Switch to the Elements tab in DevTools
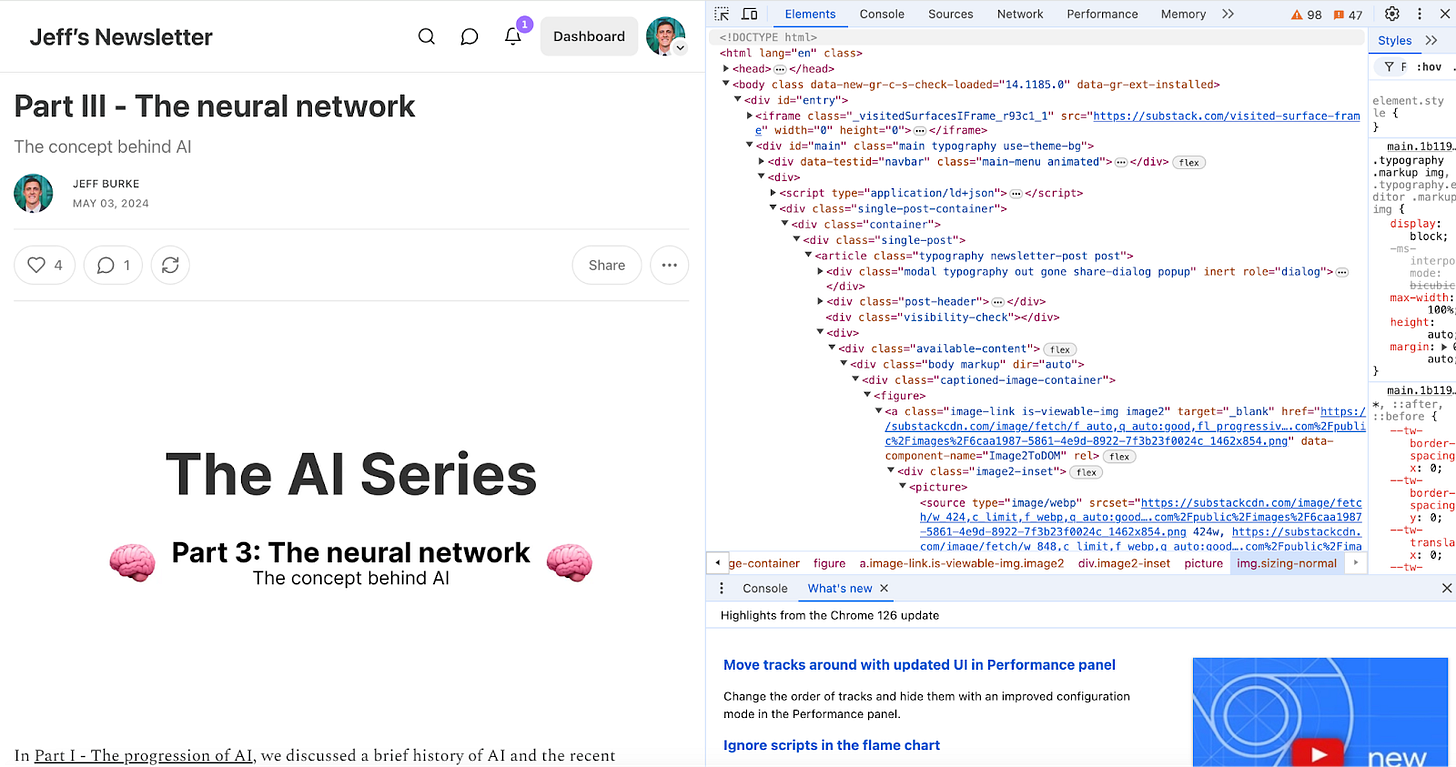This screenshot has height=767, width=1456. (x=810, y=14)
